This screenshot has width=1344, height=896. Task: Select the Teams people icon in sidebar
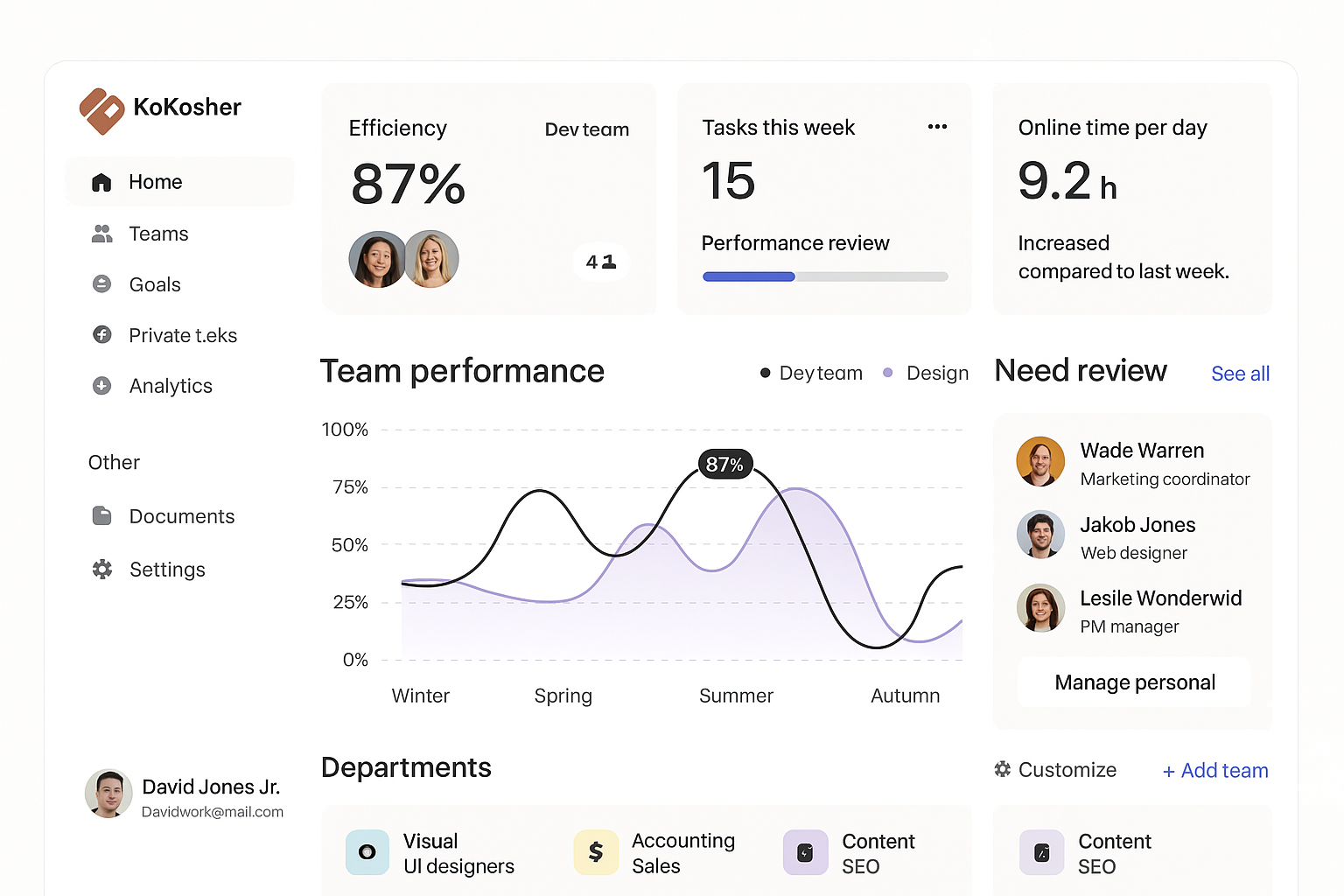click(x=102, y=234)
